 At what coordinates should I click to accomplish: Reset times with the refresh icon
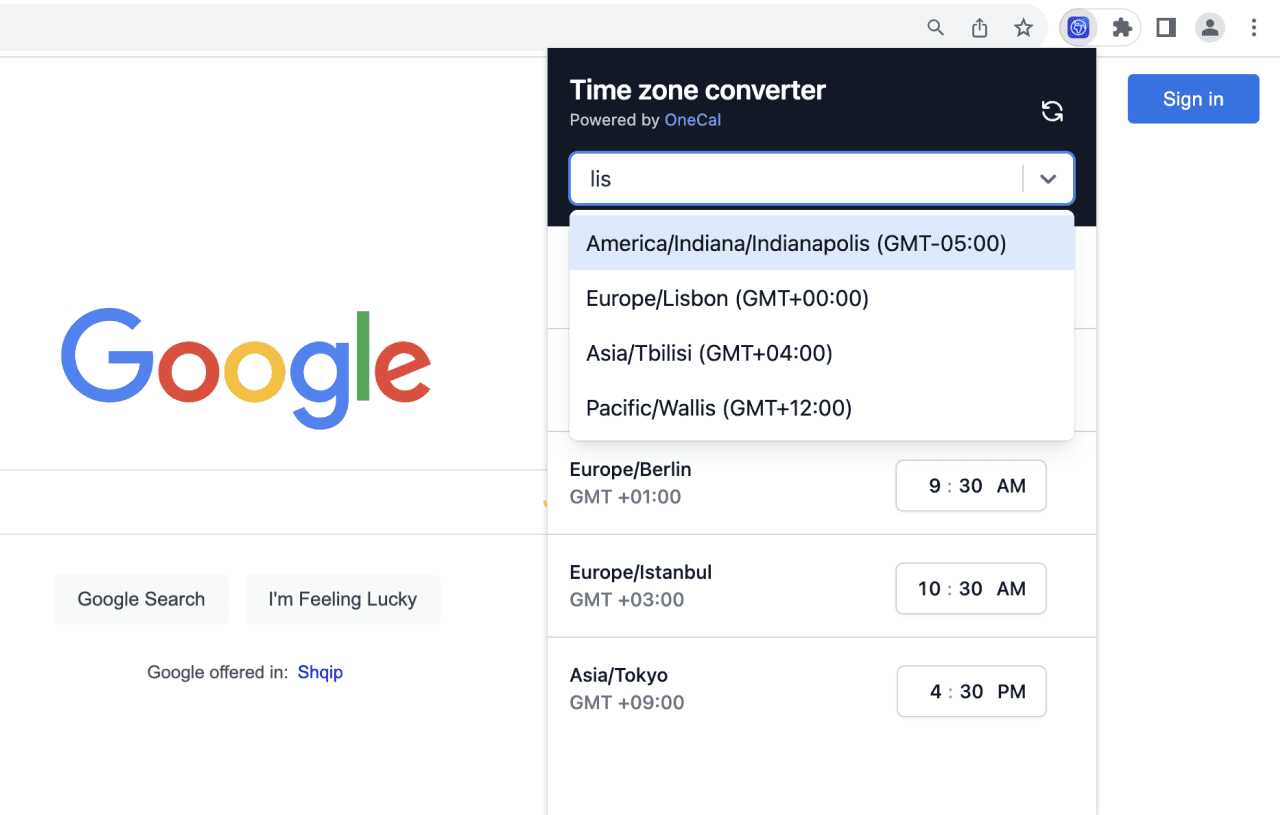coord(1052,111)
